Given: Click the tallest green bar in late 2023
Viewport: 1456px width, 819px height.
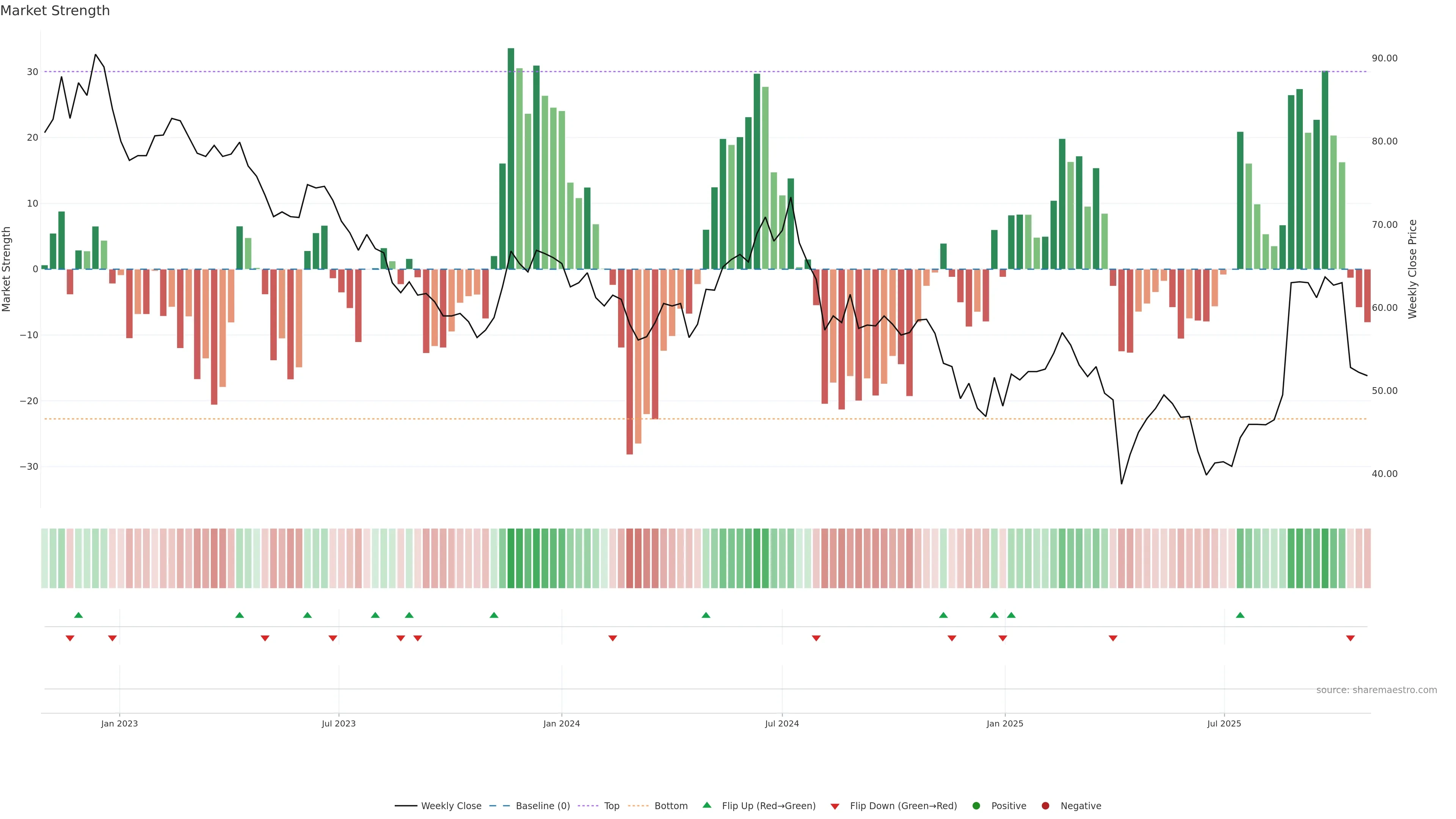Looking at the screenshot, I should pyautogui.click(x=511, y=158).
